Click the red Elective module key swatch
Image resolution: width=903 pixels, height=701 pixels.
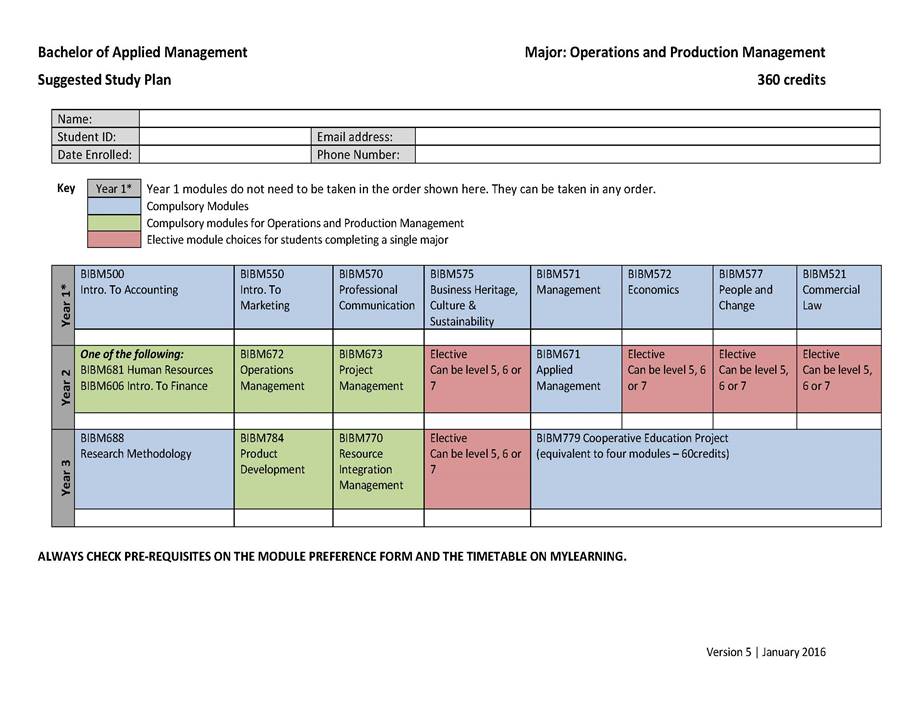click(113, 239)
